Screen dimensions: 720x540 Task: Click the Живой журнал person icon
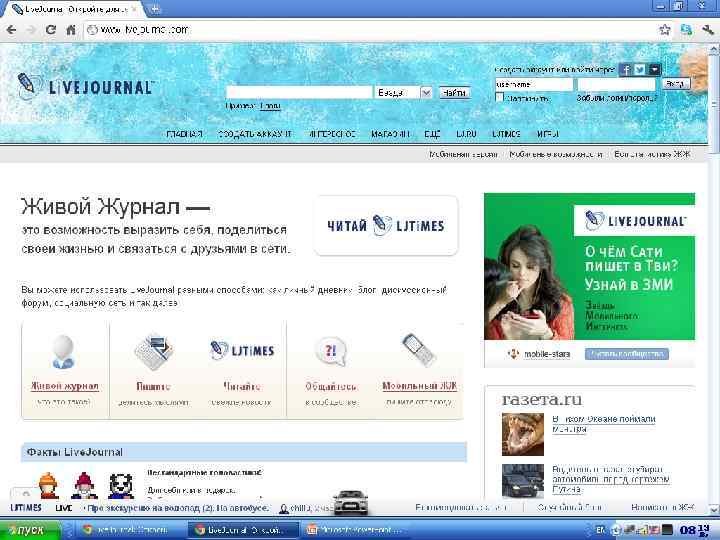(x=63, y=353)
